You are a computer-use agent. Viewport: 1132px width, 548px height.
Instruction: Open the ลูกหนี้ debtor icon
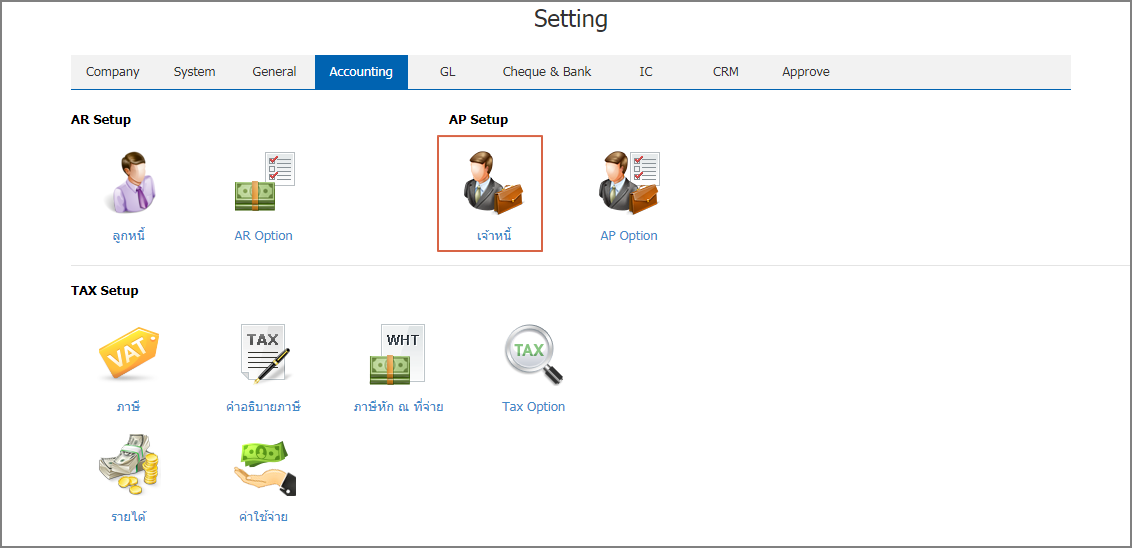click(130, 182)
